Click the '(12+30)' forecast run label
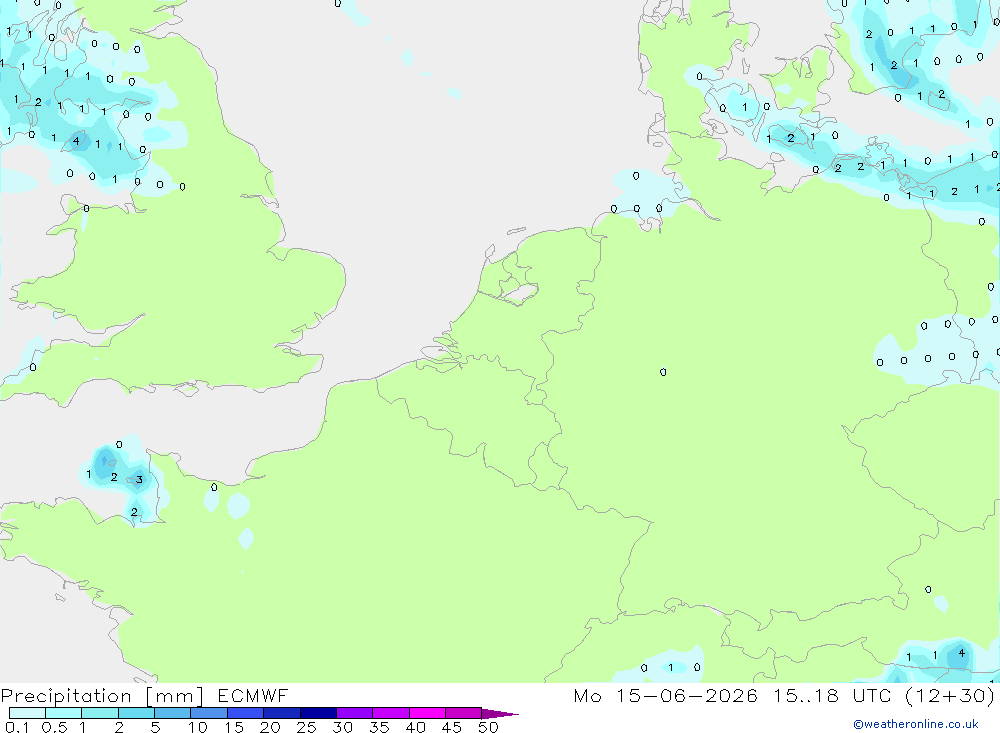 coord(950,696)
